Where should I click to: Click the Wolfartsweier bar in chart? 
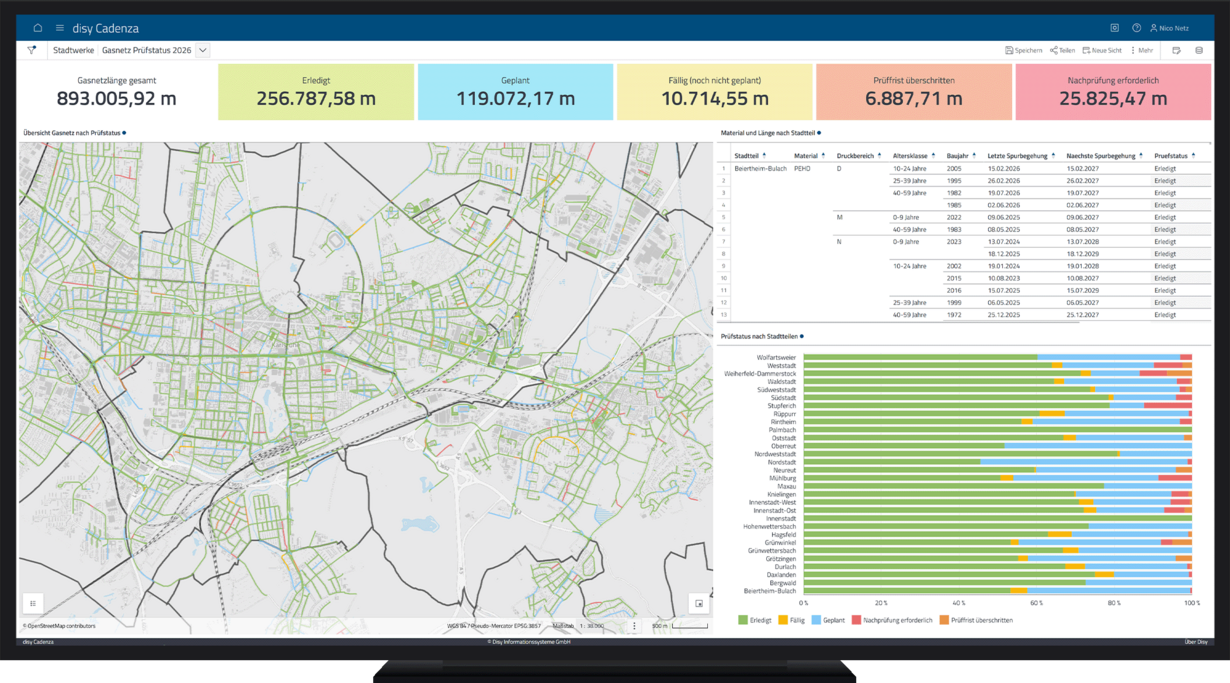click(x=997, y=357)
